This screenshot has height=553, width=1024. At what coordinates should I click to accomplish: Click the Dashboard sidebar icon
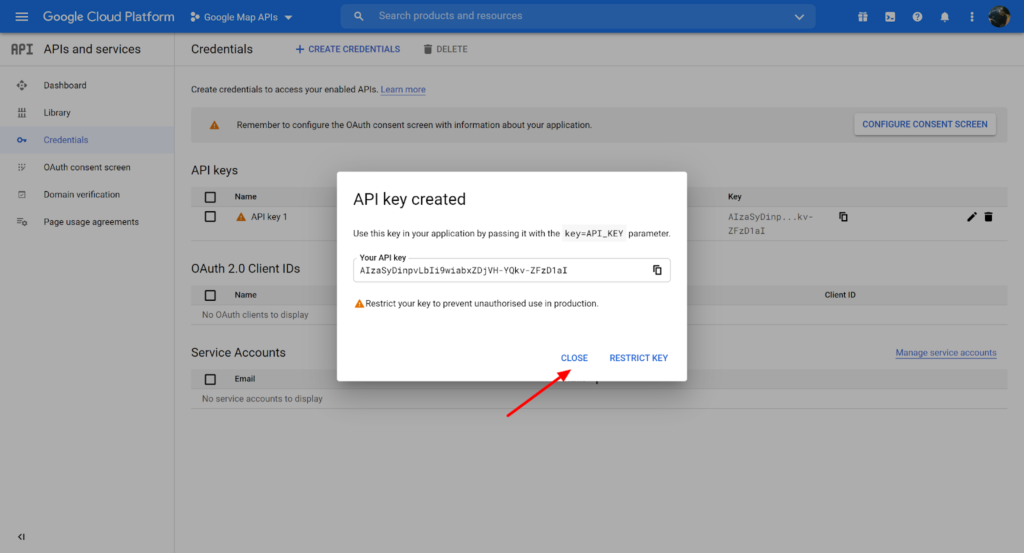click(x=22, y=86)
